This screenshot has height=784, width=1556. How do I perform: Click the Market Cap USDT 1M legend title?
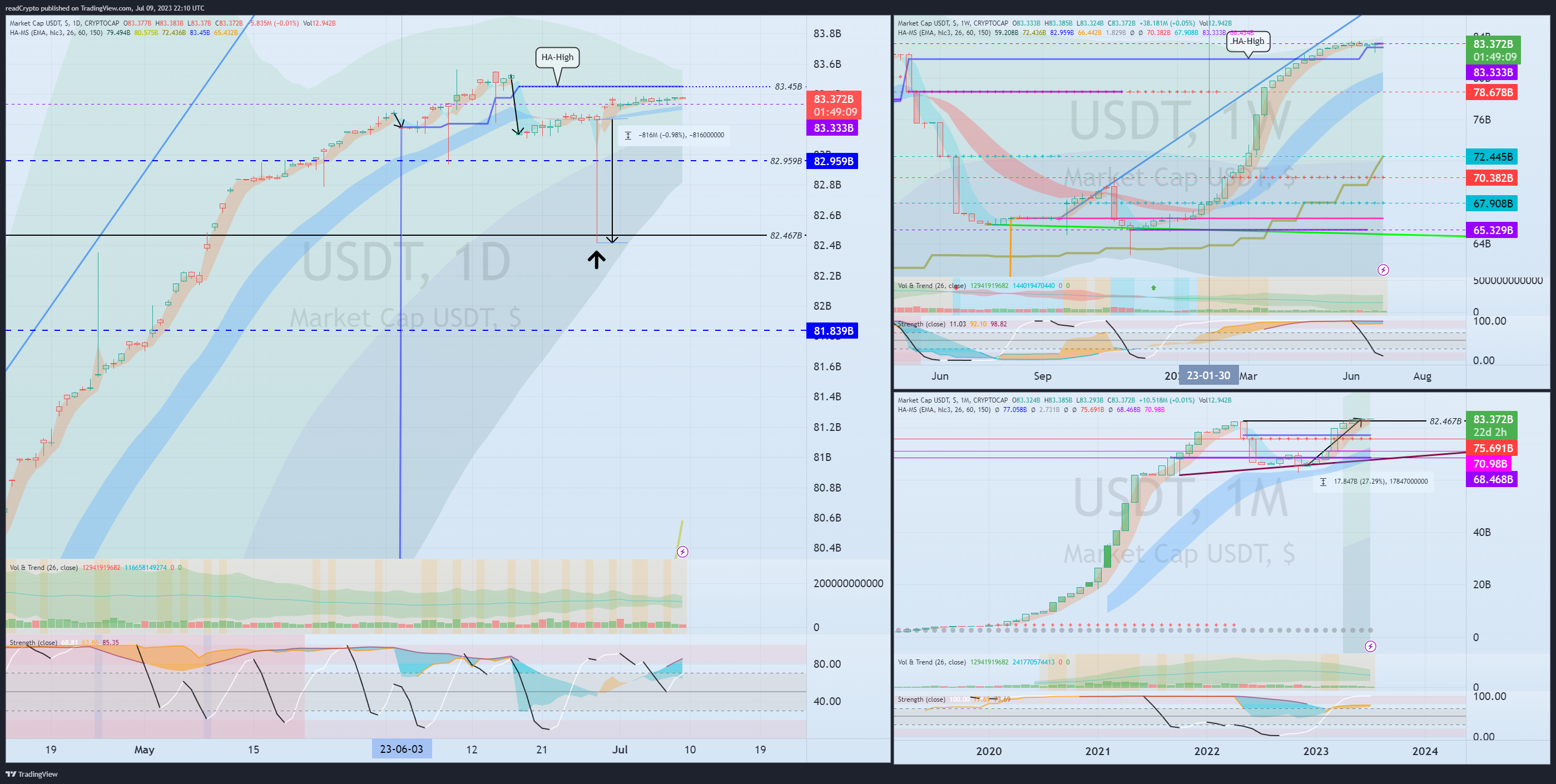click(953, 400)
